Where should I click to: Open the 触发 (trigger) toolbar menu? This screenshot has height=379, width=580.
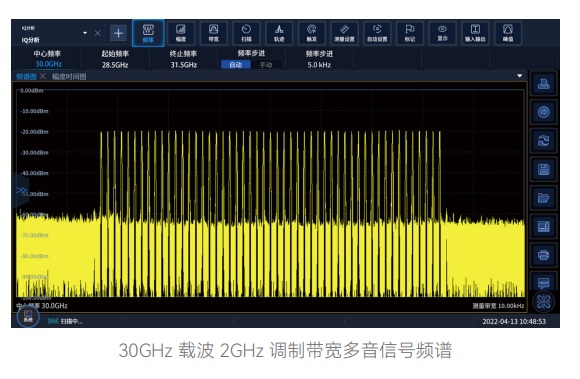point(311,33)
